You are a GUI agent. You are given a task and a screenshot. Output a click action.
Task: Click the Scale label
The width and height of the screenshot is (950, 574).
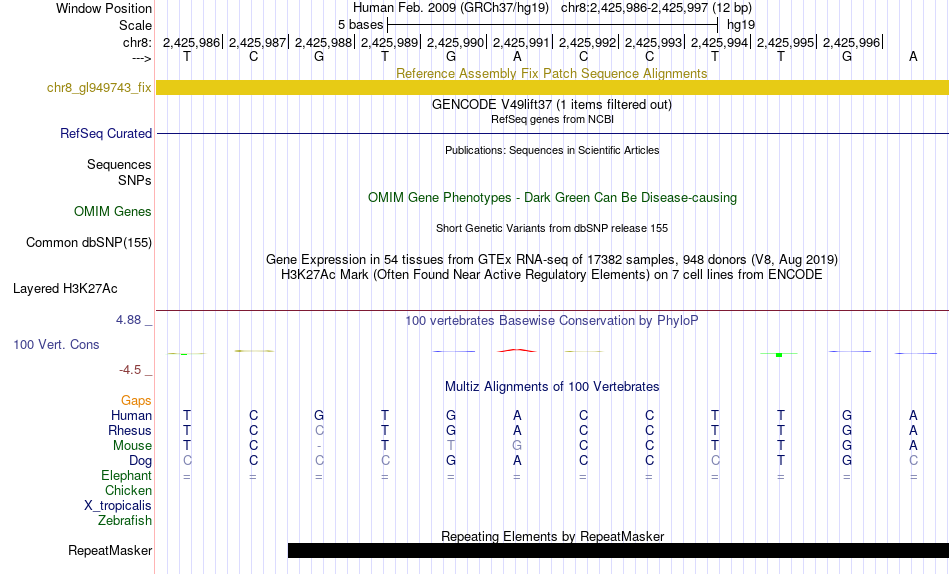pyautogui.click(x=135, y=25)
